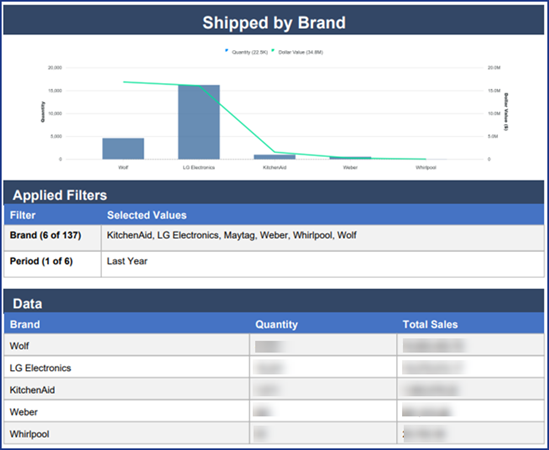This screenshot has width=549, height=450.
Task: Click 'Whirlpool' label on chart x-axis
Action: point(426,167)
